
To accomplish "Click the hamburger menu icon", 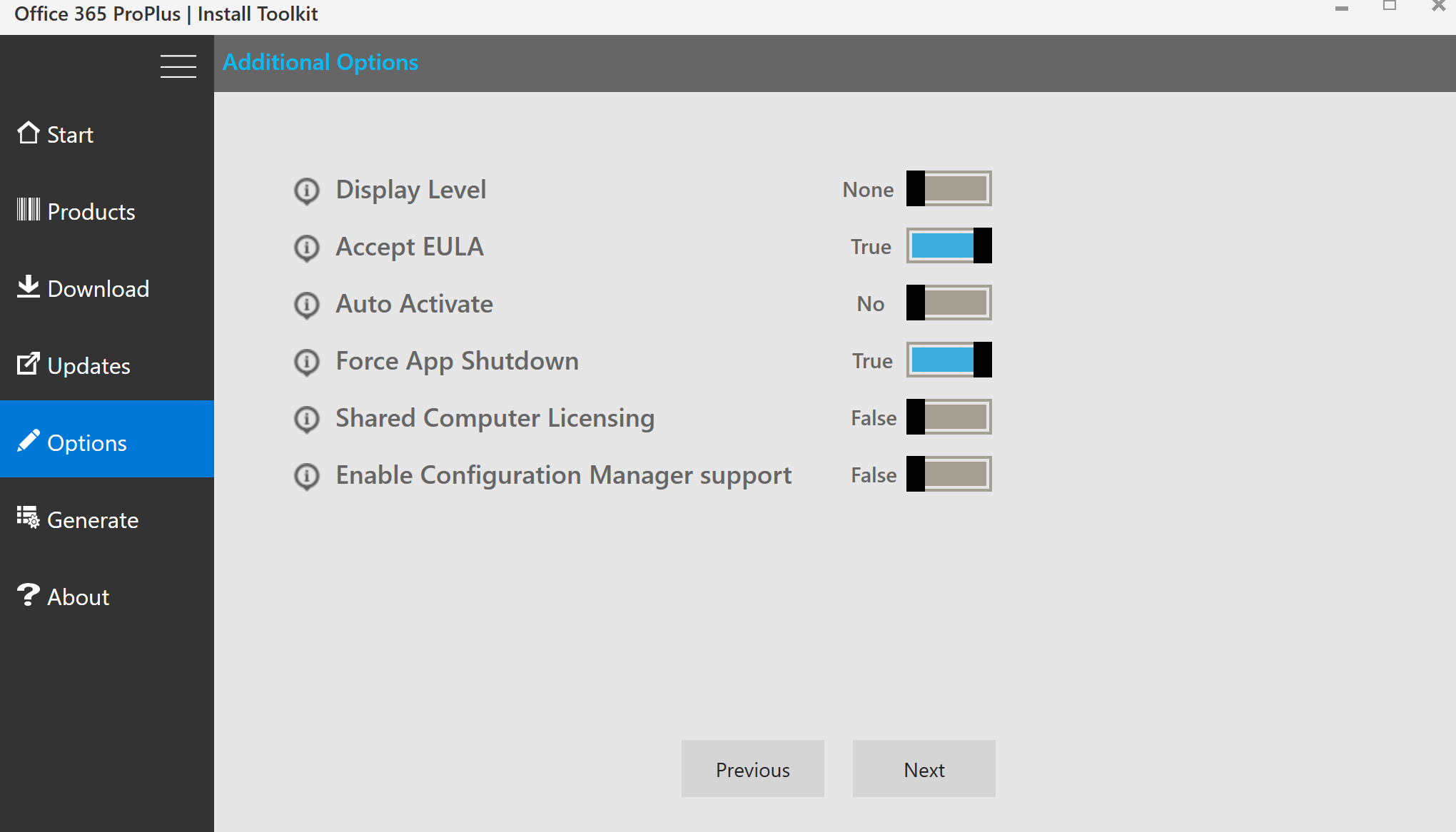I will [178, 66].
